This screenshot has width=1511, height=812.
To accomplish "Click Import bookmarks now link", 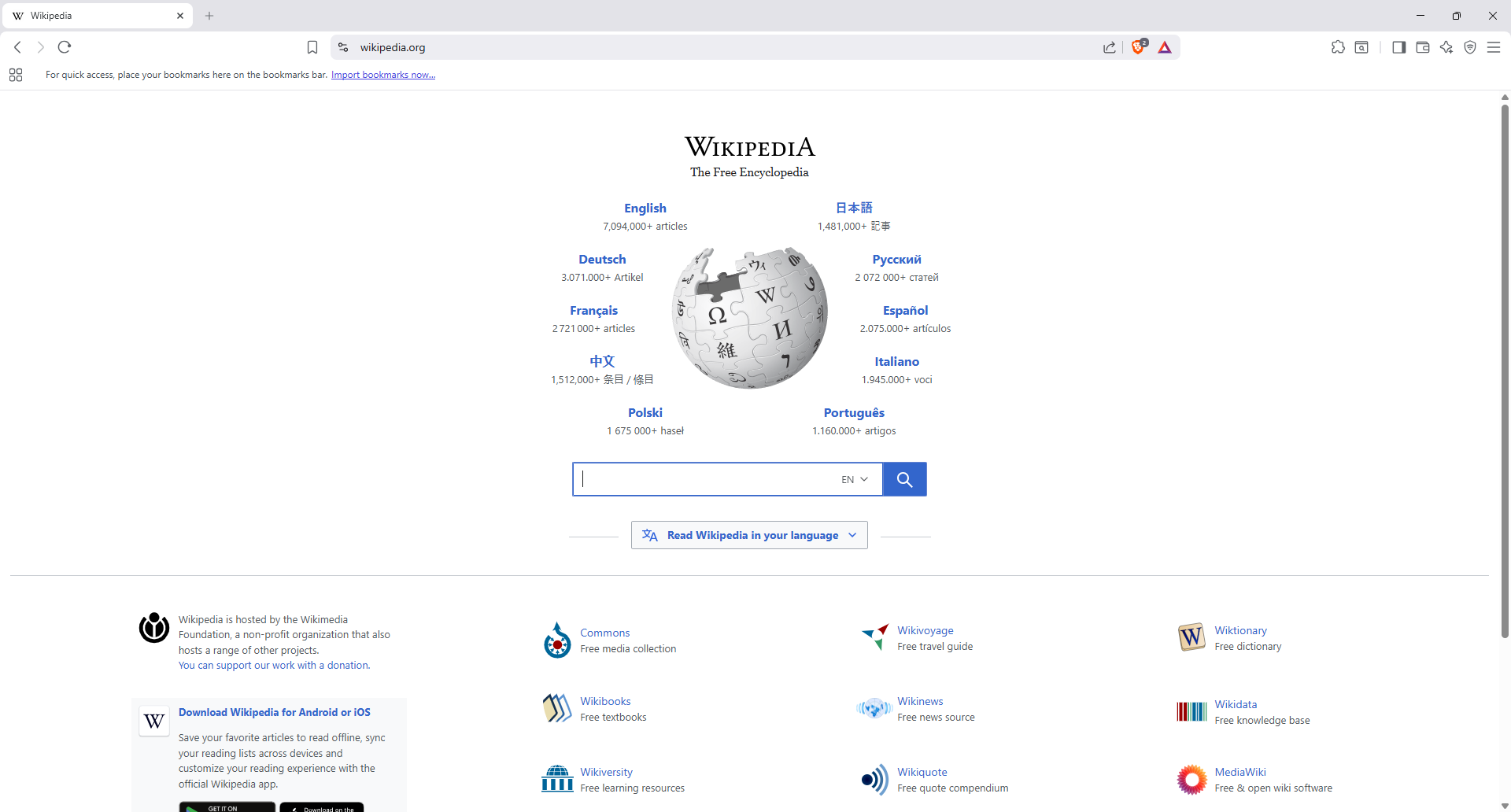I will click(x=383, y=75).
